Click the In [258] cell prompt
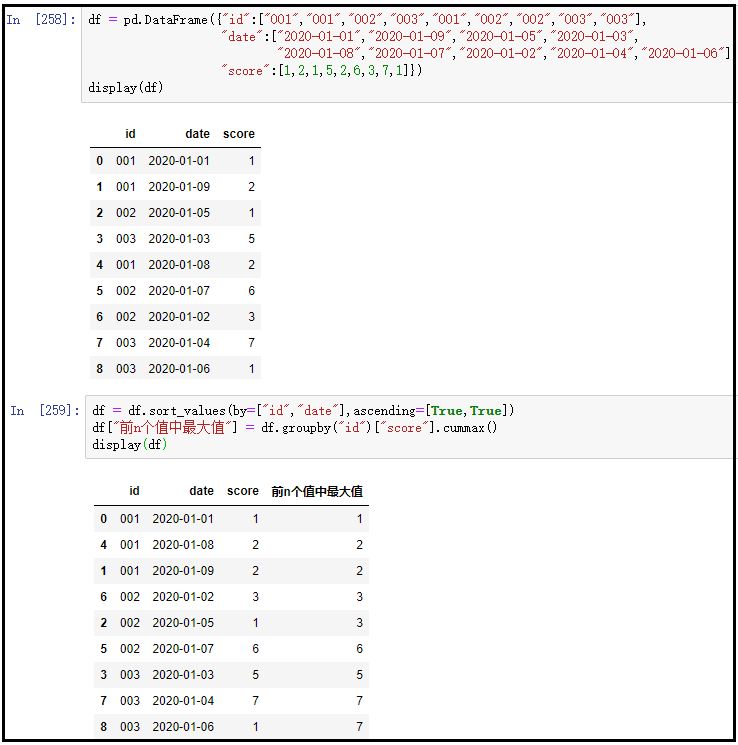Image resolution: width=738 pixels, height=745 pixels. [41, 19]
